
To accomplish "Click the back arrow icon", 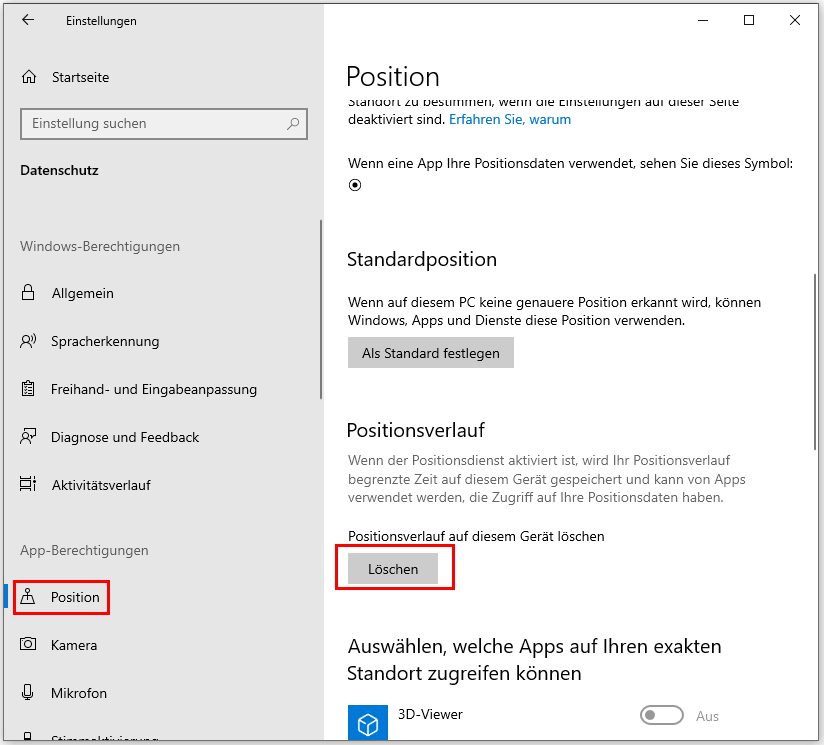I will click(x=28, y=20).
